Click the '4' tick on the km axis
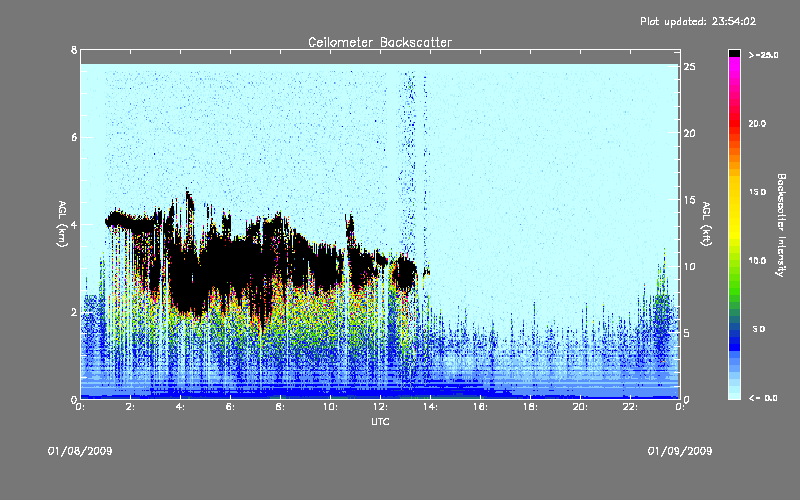The height and width of the screenshot is (500, 800). point(74,224)
